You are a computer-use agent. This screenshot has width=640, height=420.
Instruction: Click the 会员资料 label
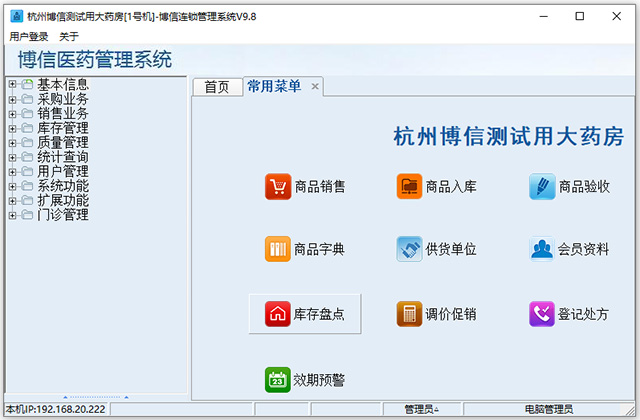tap(584, 249)
